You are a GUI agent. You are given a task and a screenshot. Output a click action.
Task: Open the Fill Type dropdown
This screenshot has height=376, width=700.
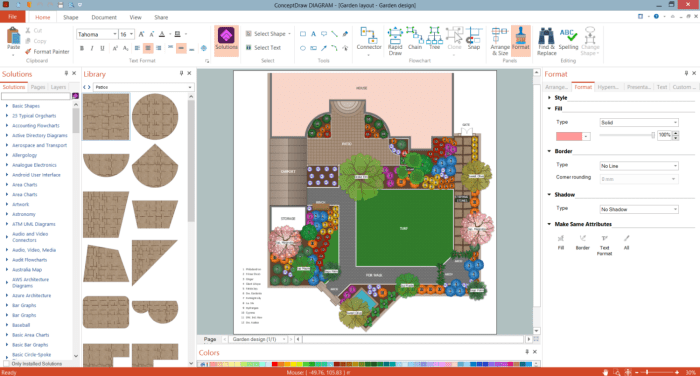(x=639, y=122)
